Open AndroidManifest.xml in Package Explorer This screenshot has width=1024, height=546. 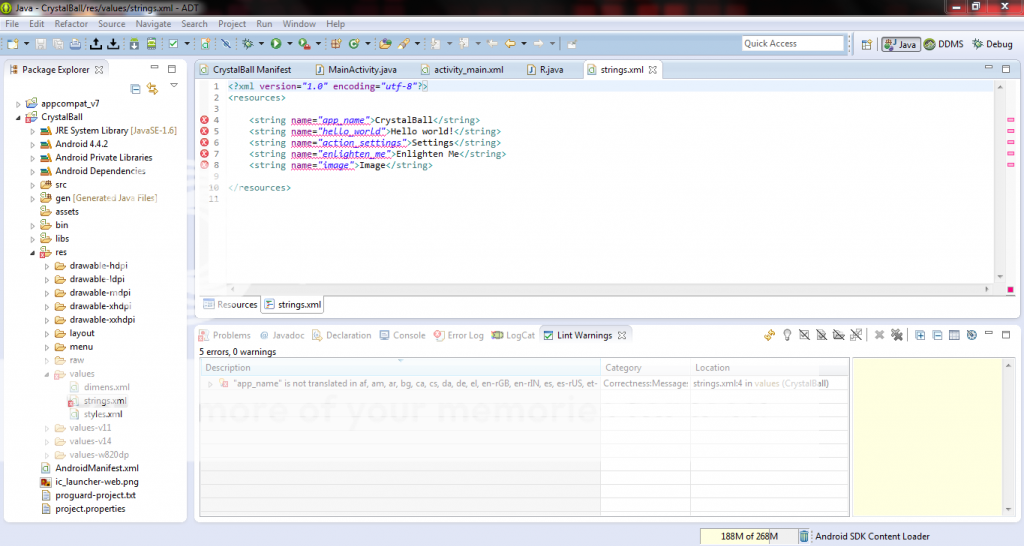tap(96, 467)
